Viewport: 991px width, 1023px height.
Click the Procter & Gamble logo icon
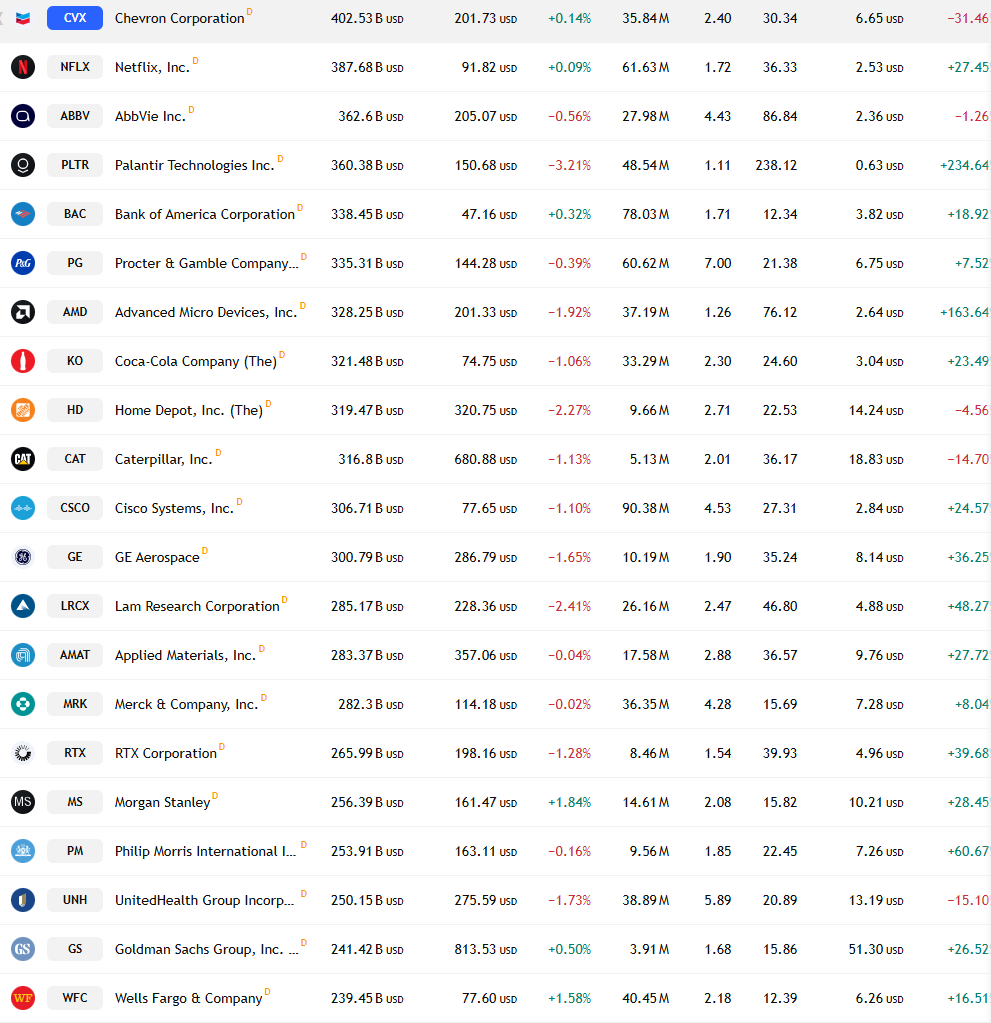pos(23,263)
